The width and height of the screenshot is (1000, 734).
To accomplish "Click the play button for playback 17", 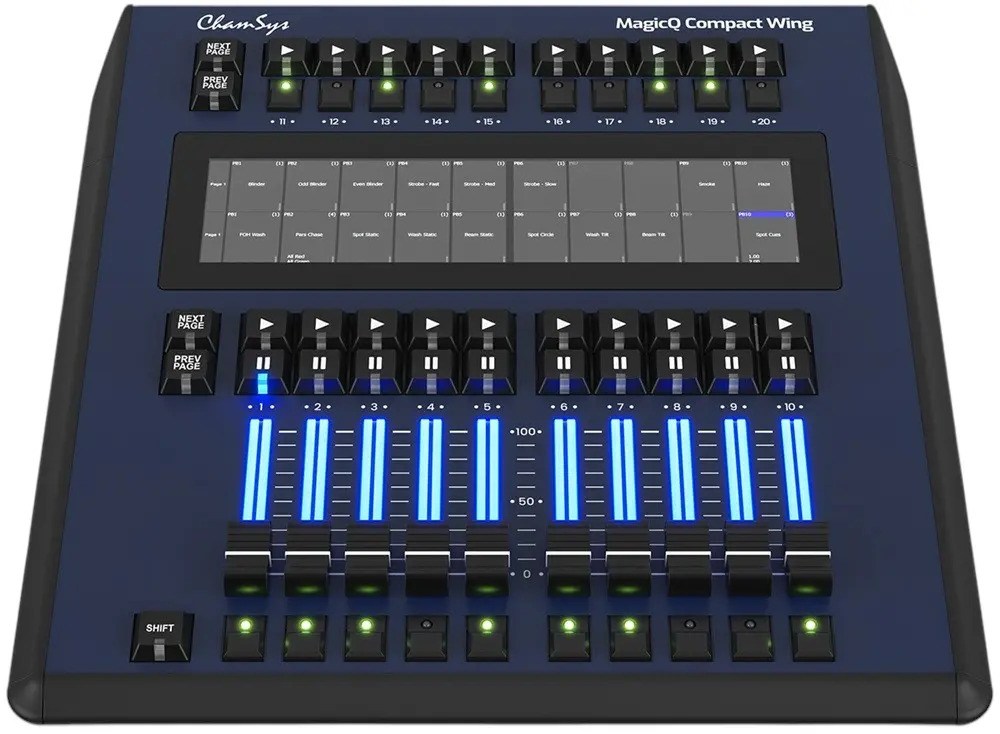I will pyautogui.click(x=609, y=58).
